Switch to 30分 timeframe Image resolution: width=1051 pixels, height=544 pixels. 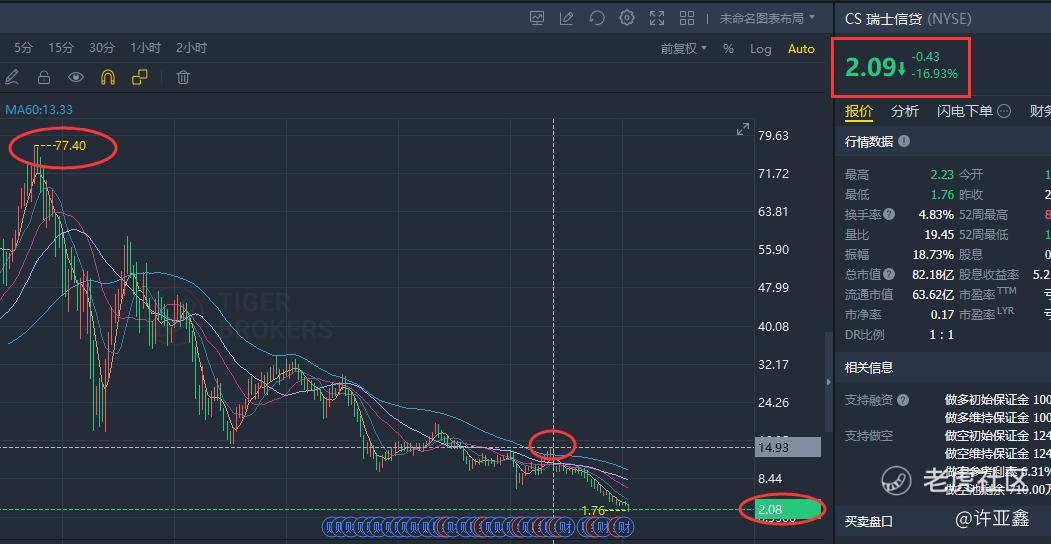pos(102,48)
